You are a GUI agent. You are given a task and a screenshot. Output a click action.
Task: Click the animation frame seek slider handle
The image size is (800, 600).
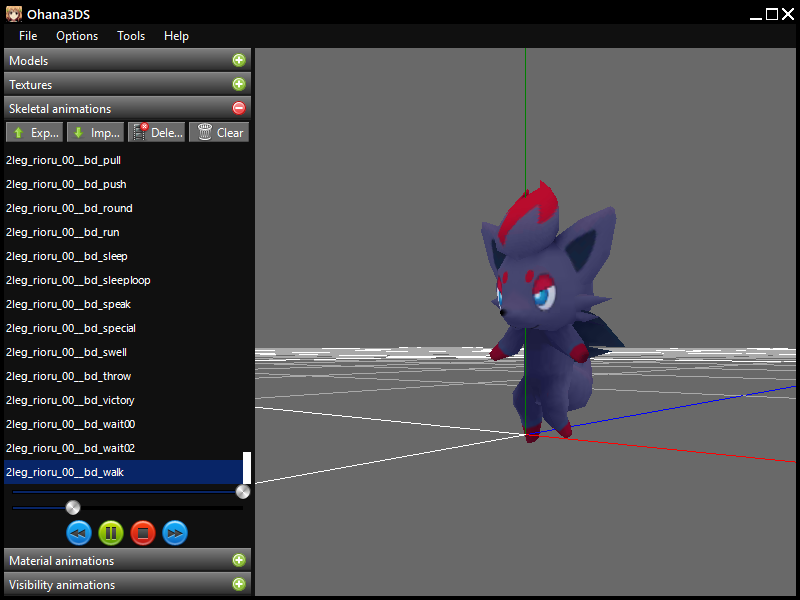tap(73, 508)
